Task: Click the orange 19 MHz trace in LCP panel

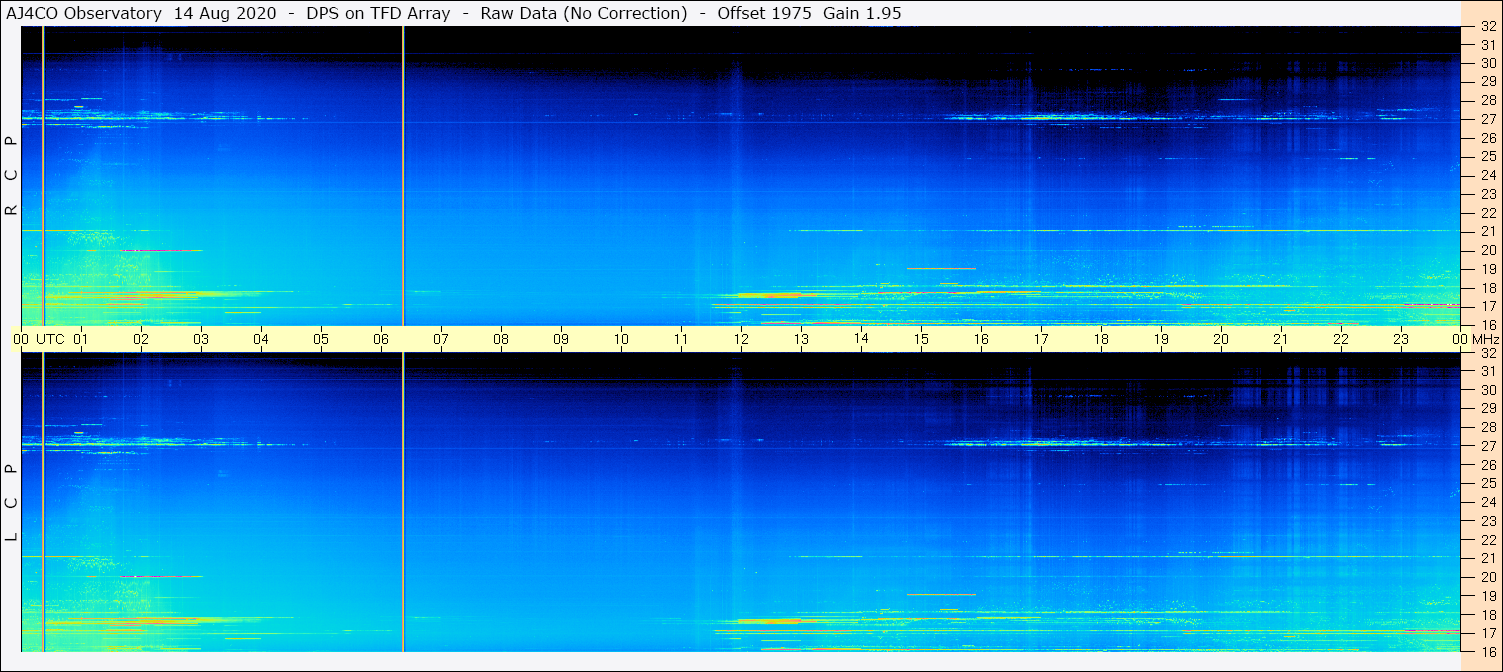Action: (x=941, y=594)
